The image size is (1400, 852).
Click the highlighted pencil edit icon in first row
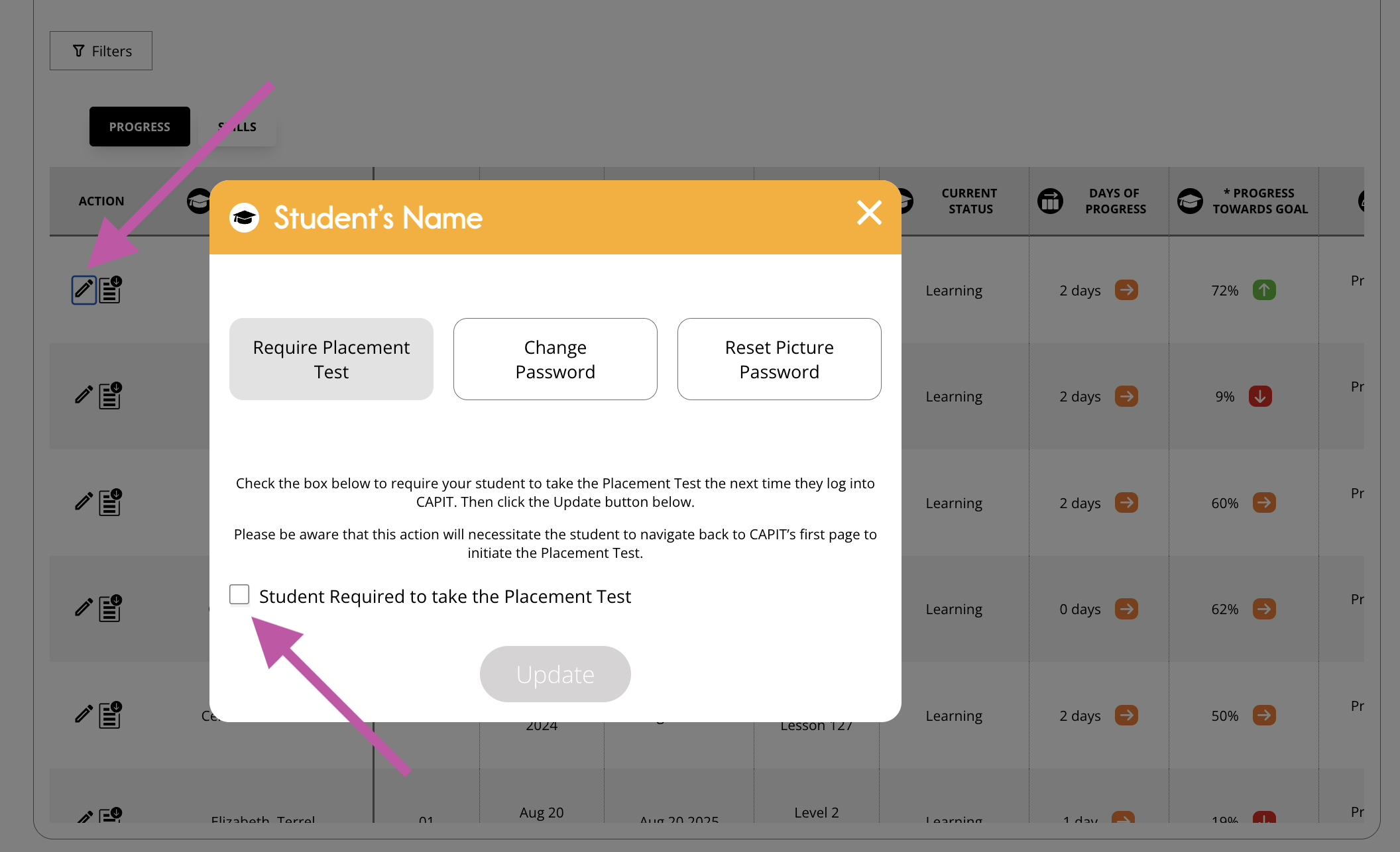[84, 290]
